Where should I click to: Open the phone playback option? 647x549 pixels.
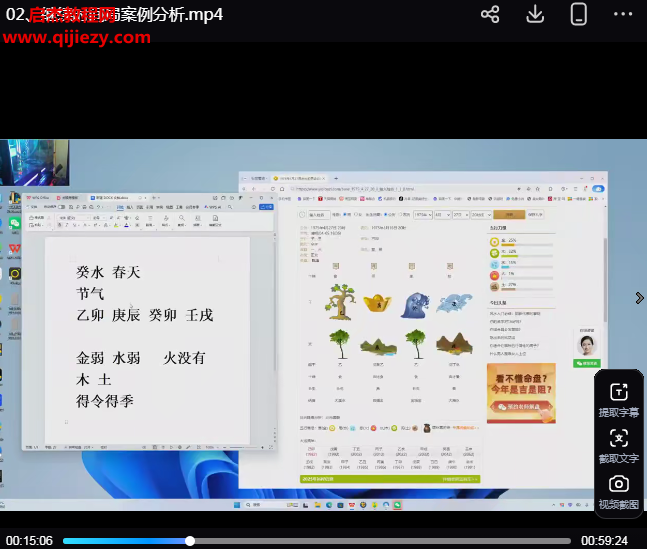[579, 14]
